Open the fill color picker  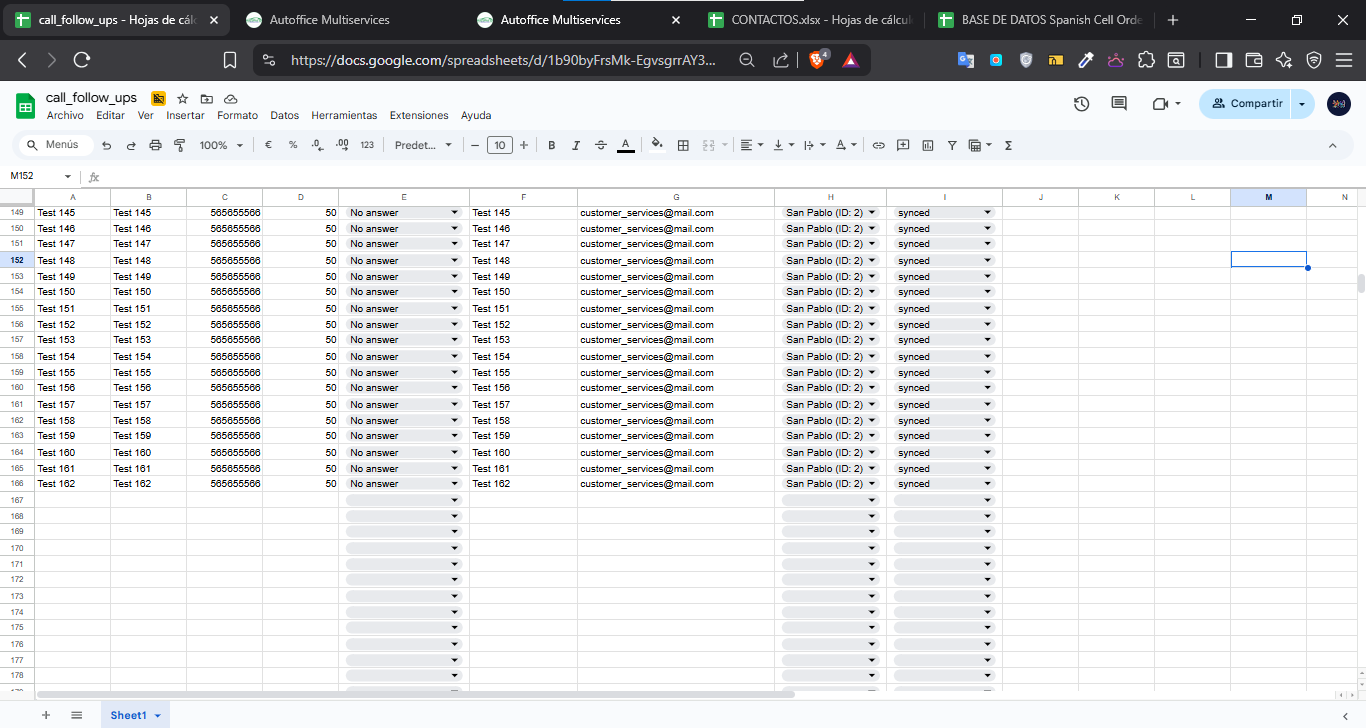tap(657, 145)
